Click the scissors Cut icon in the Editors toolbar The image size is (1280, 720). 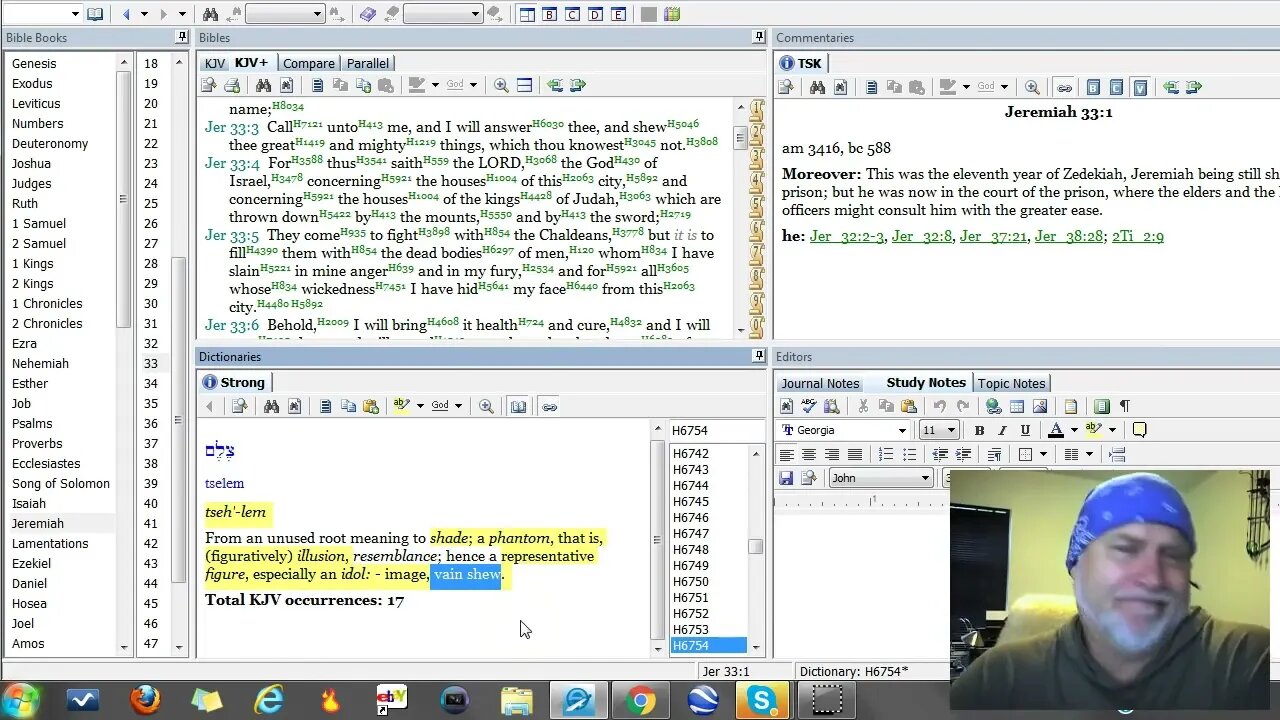(863, 406)
